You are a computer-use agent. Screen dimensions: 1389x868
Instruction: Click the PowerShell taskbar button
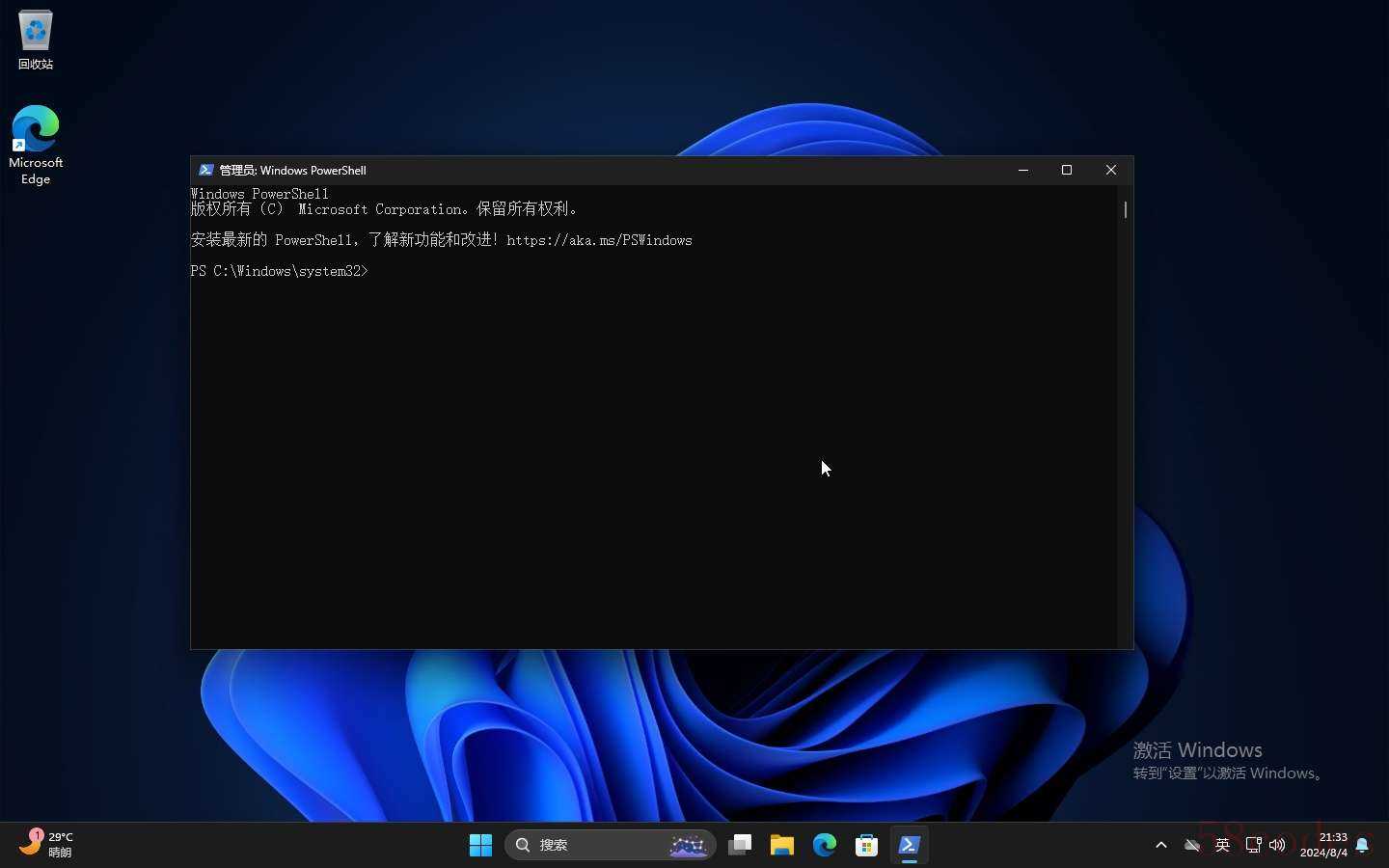909,845
